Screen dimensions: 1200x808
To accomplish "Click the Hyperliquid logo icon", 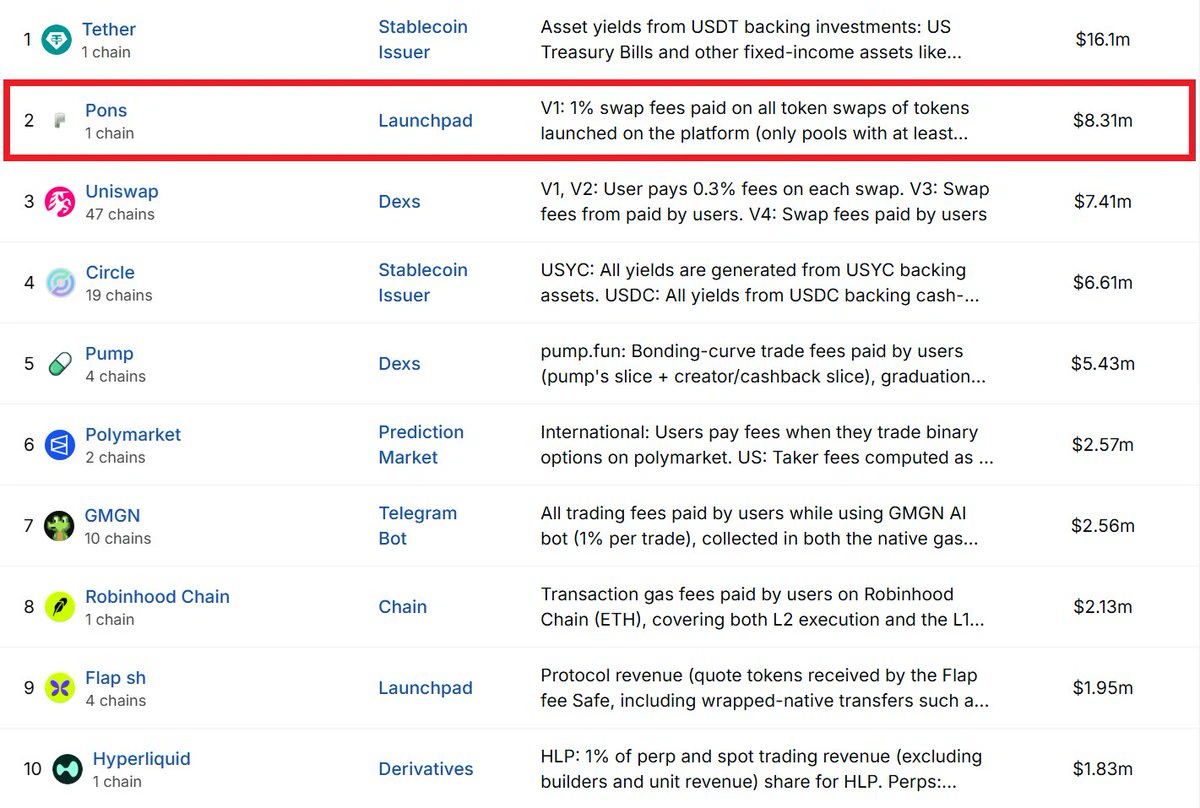I will (67, 769).
